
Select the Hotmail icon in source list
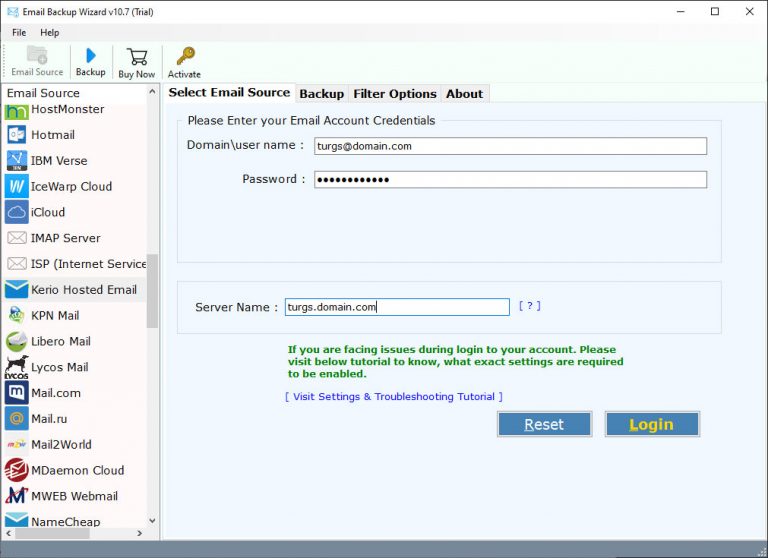click(17, 135)
